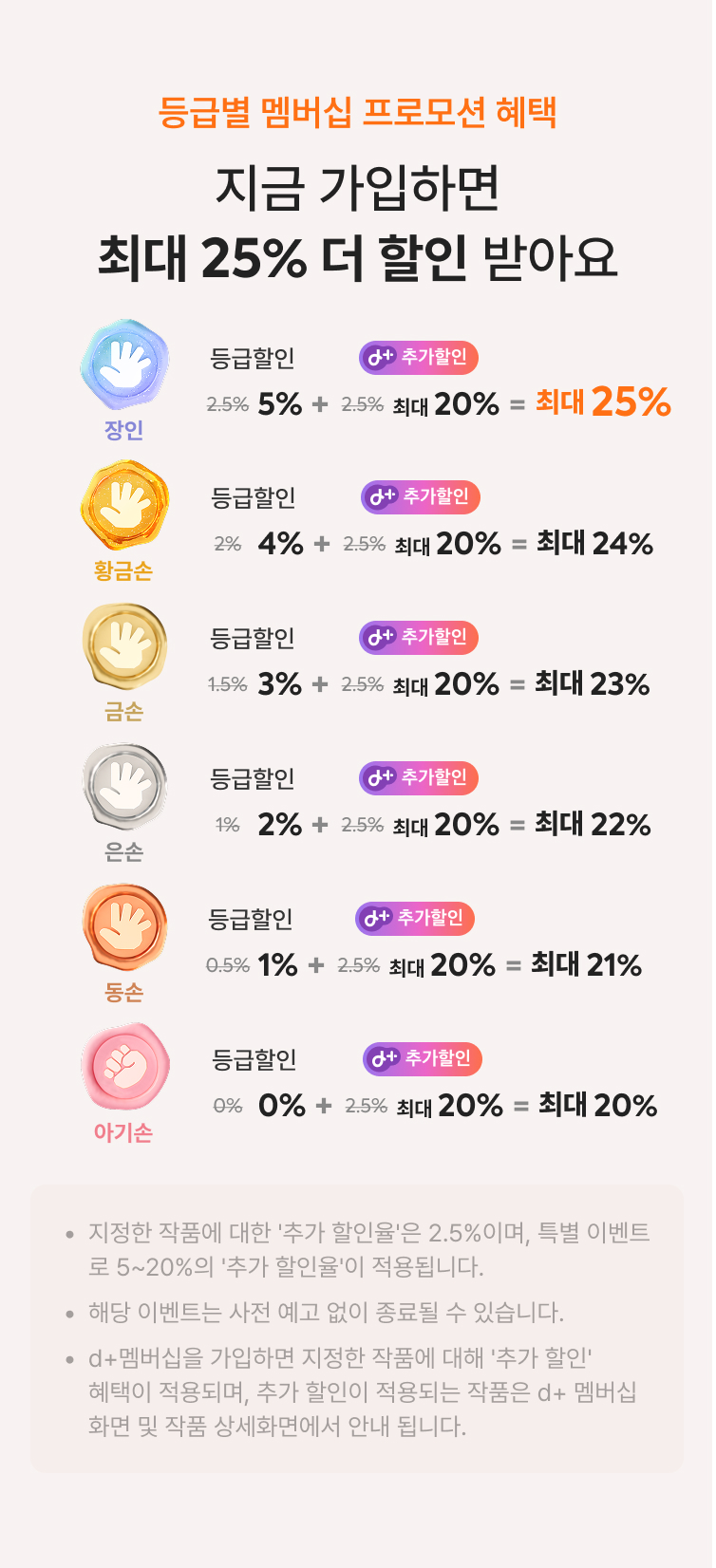Click the orange 최대 25% result text
The image size is (716, 1568).
point(603,402)
